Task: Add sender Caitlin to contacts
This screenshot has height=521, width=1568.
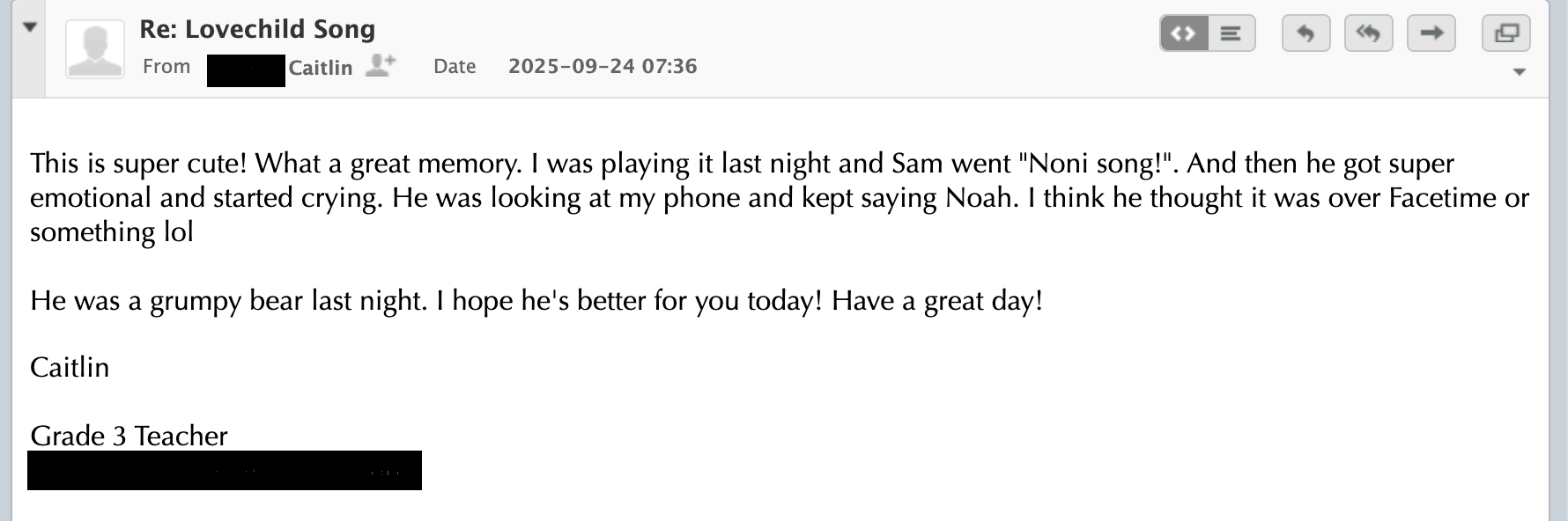Action: coord(381,66)
